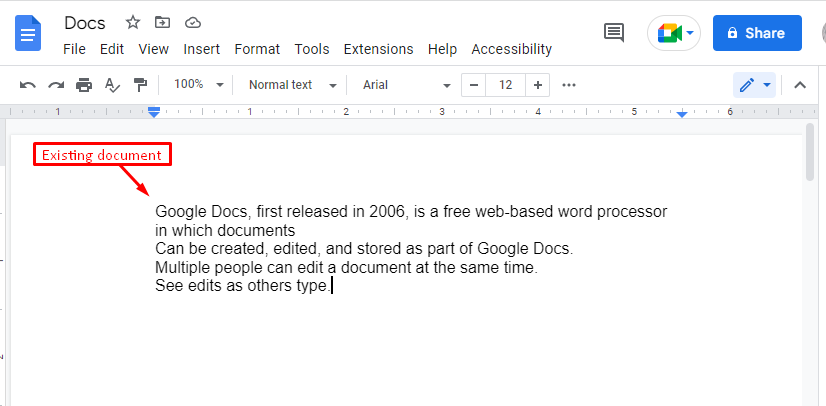Viewport: 826px width, 406px height.
Task: Click the left indent marker on ruler
Action: tap(154, 112)
